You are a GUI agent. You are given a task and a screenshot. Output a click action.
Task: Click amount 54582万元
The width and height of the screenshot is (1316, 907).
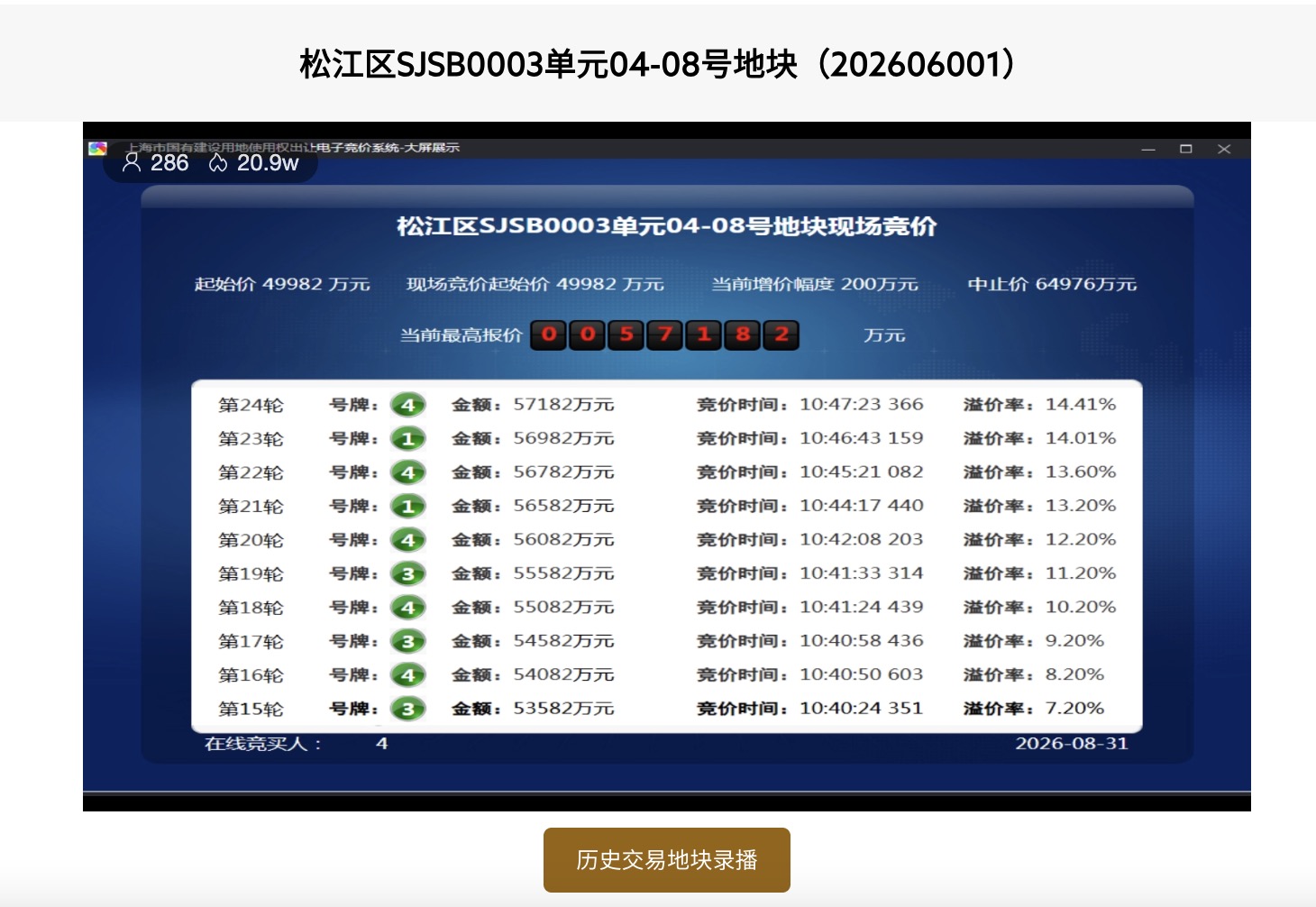click(563, 641)
